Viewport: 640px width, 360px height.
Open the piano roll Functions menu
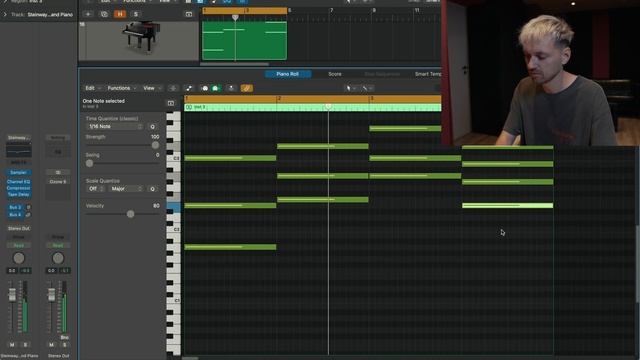(121, 88)
